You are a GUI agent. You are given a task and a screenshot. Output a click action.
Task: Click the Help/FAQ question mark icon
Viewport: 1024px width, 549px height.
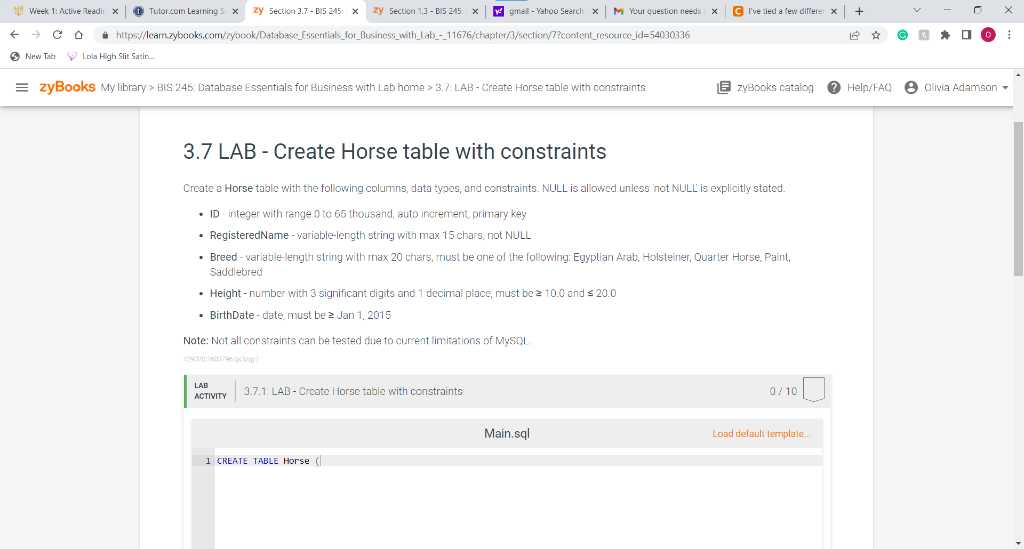(x=834, y=87)
